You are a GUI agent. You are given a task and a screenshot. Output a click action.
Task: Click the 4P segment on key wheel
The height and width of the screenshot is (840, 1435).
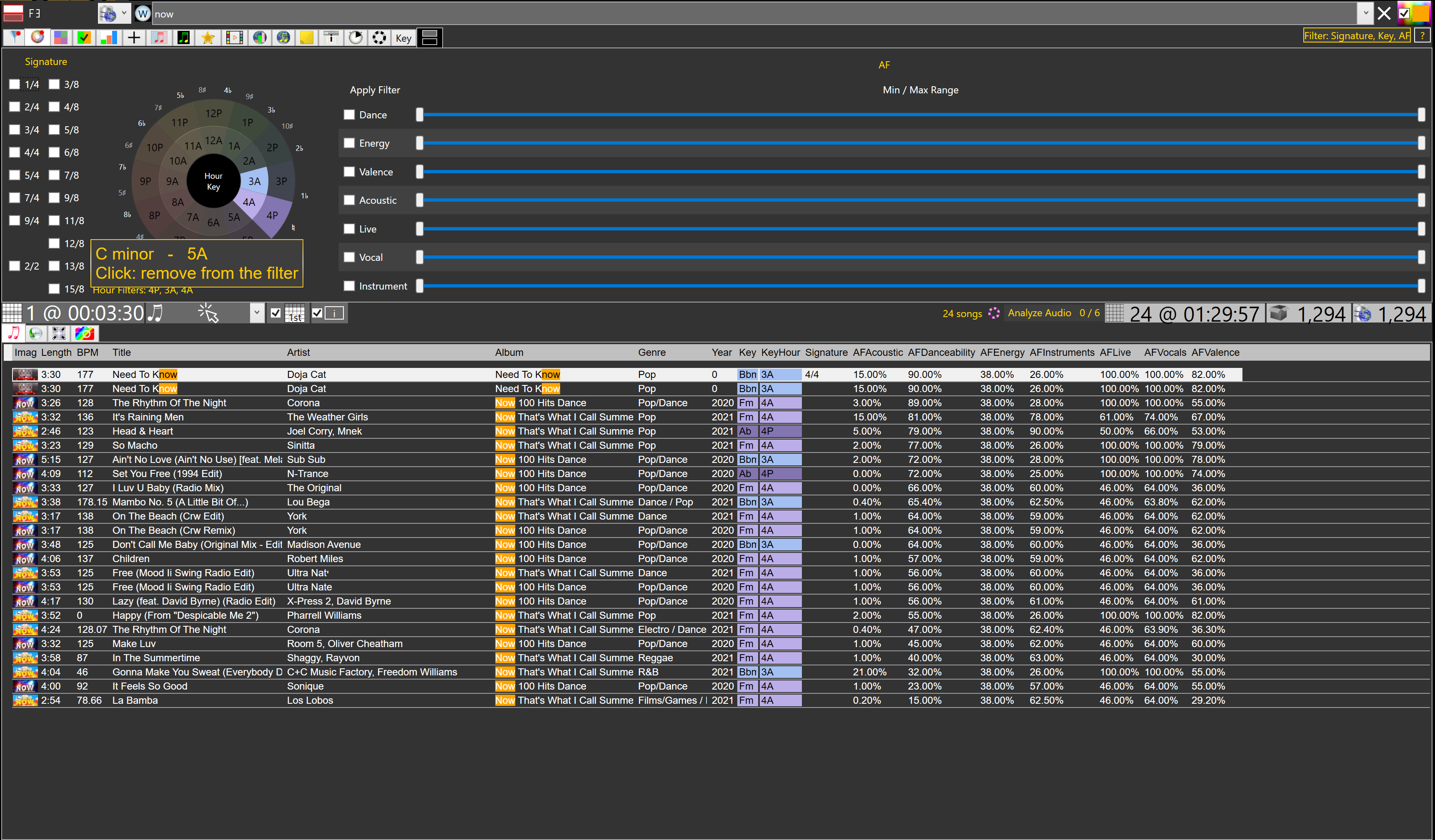pos(272,215)
